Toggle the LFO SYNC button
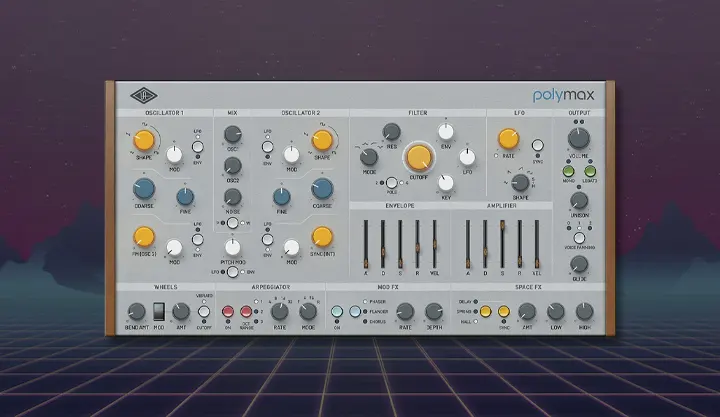The image size is (720, 417). [x=537, y=146]
